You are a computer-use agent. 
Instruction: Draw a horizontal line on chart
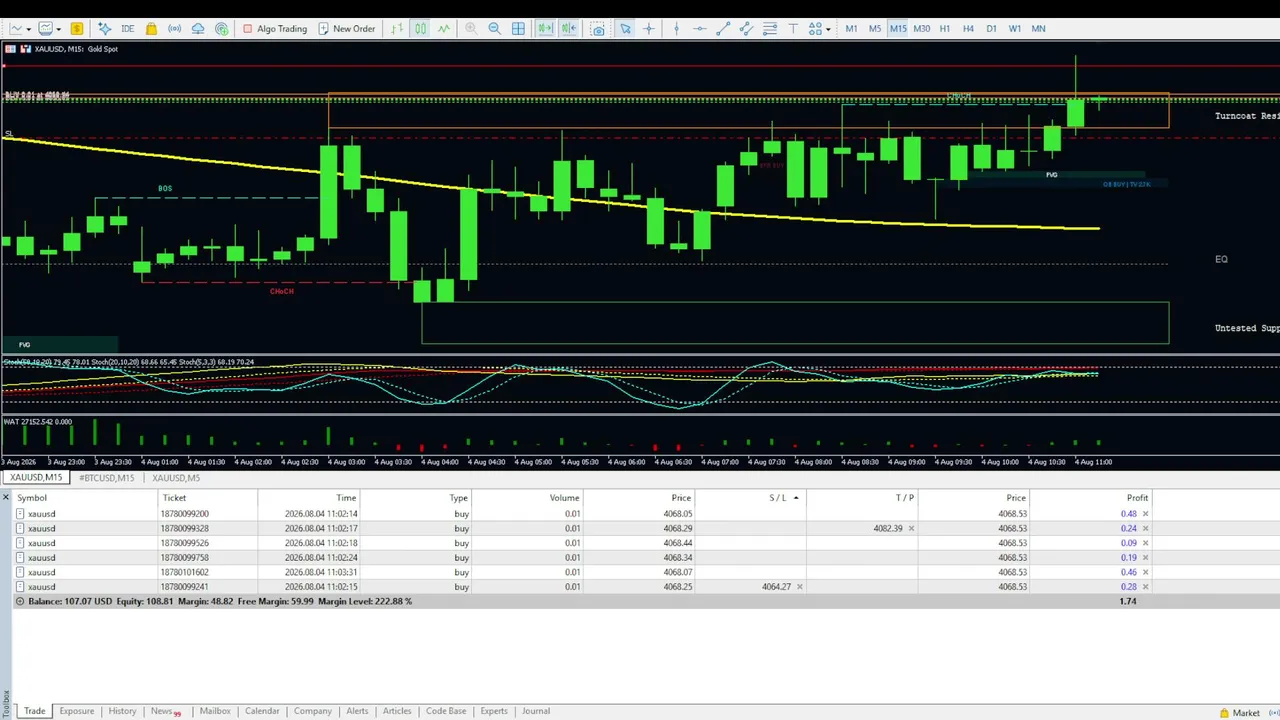pos(699,28)
